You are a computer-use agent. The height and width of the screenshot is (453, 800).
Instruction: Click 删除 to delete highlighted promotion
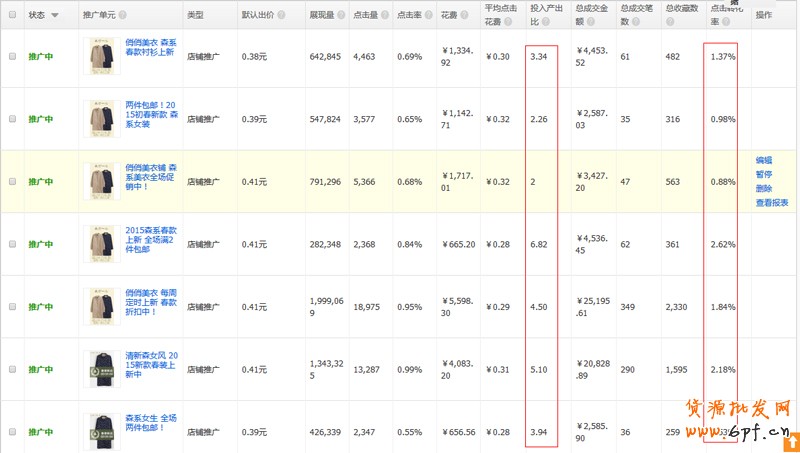click(764, 189)
